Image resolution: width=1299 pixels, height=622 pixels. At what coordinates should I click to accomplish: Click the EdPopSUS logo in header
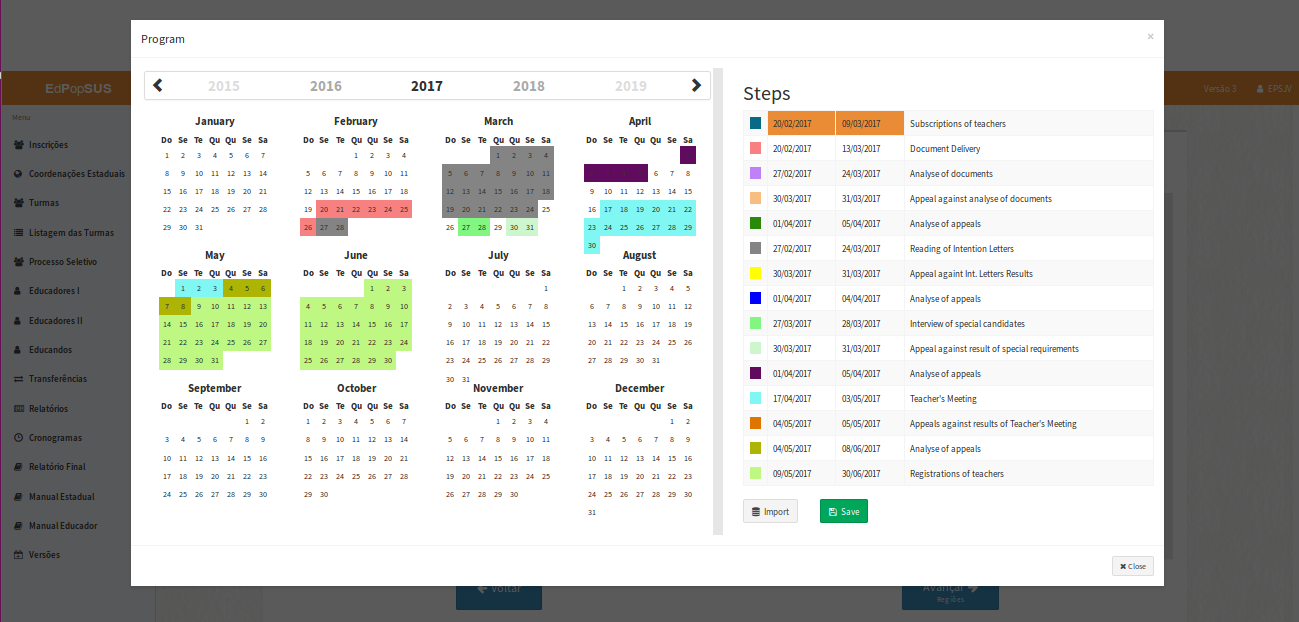(x=78, y=89)
